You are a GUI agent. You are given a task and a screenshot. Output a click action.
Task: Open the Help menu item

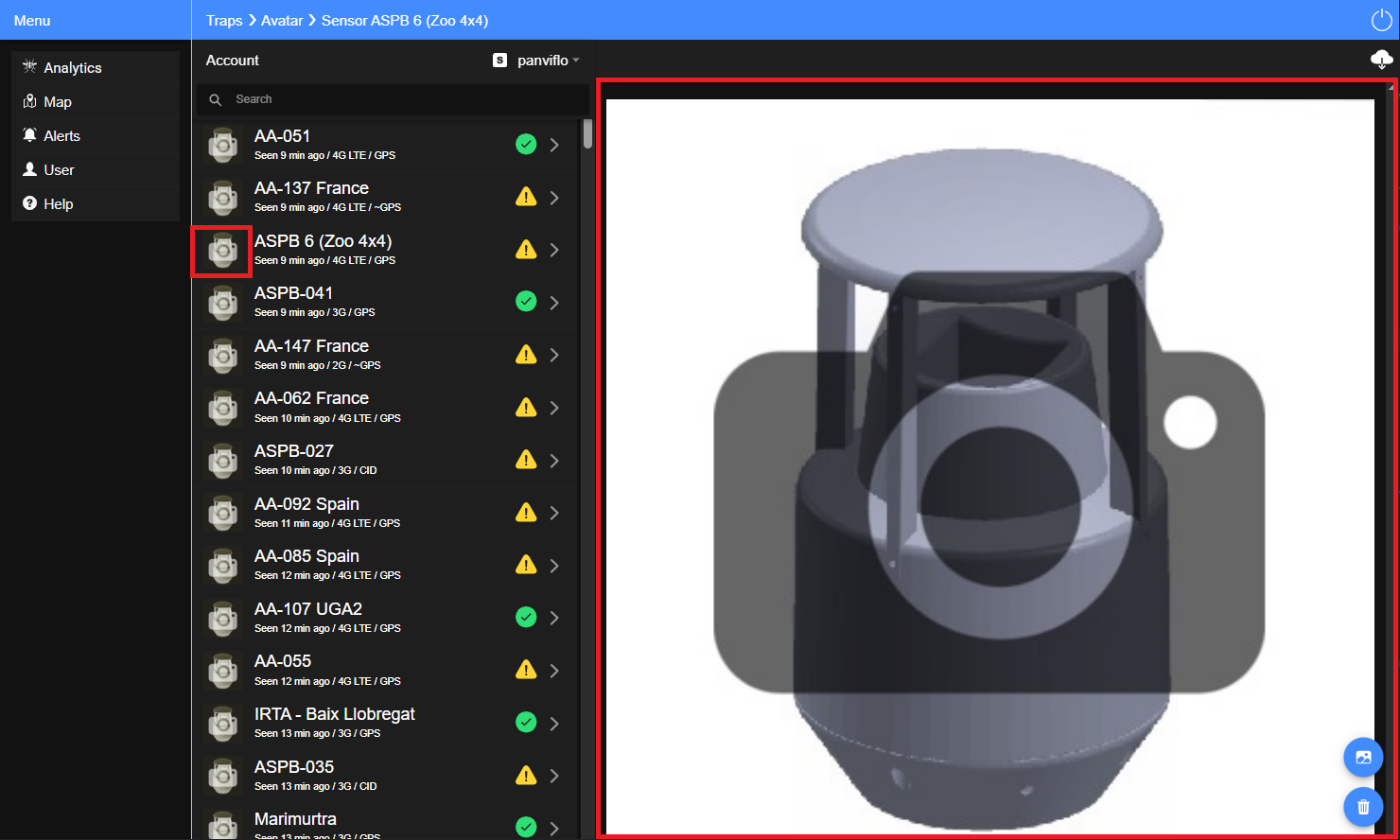point(96,203)
